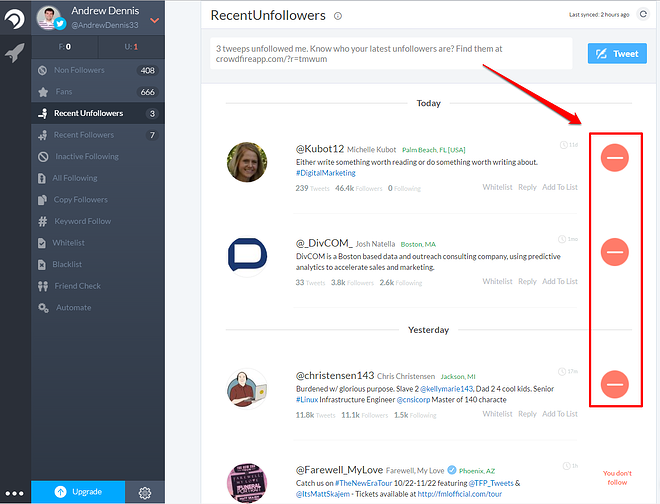Expand the Andrew Dennis account dropdown
The image size is (660, 504).
tap(154, 19)
